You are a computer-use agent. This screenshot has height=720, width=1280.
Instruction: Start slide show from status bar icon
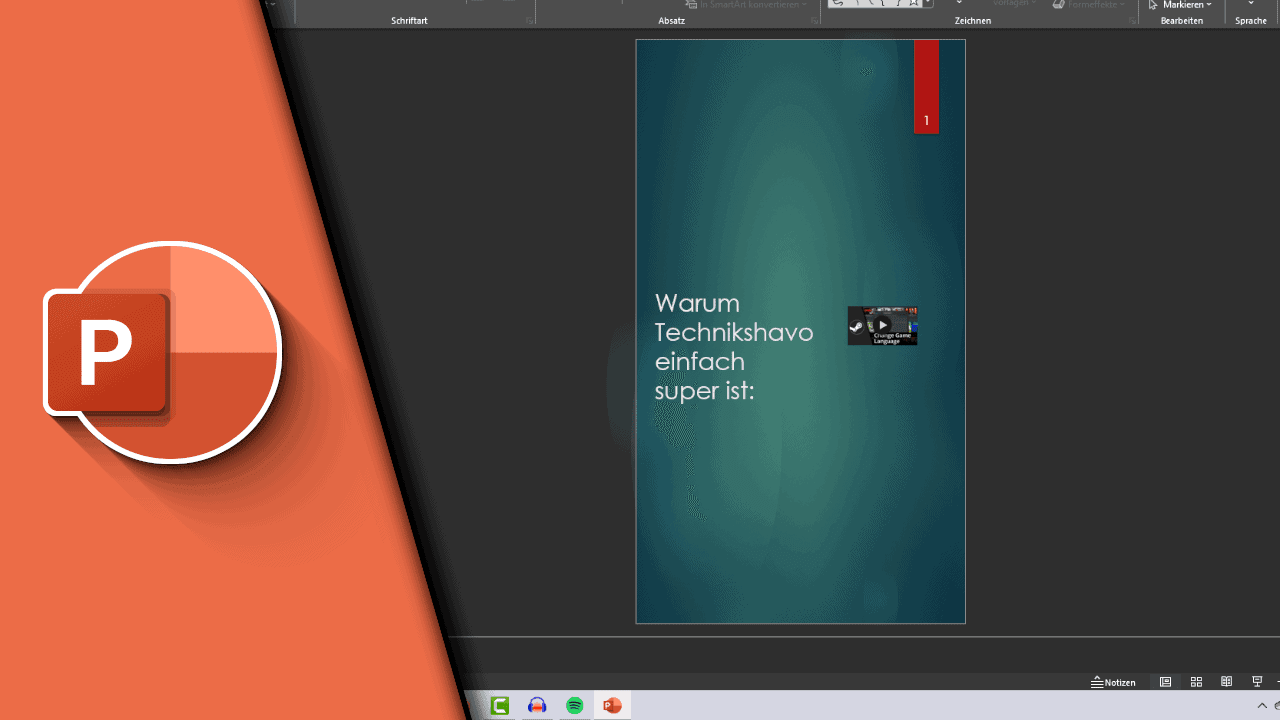point(1257,682)
